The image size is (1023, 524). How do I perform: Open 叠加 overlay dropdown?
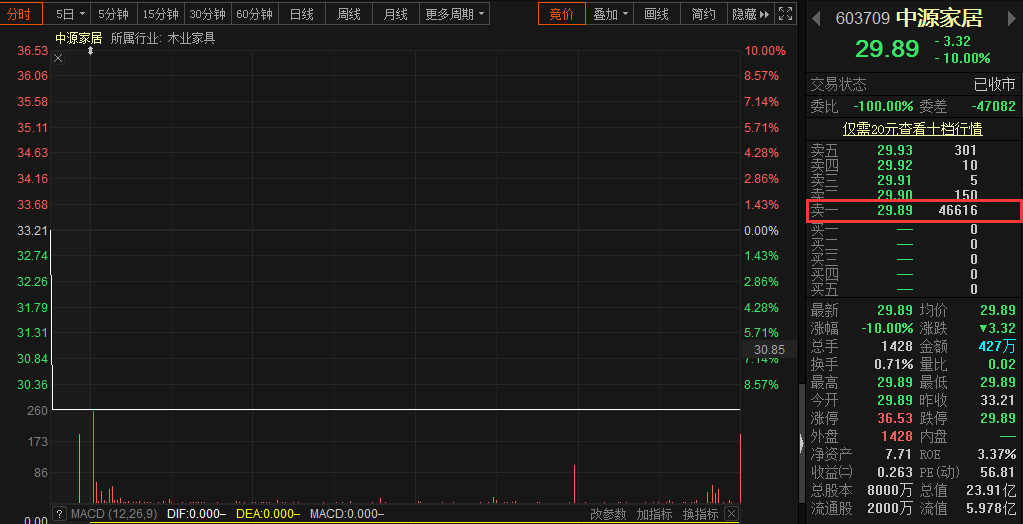[609, 14]
